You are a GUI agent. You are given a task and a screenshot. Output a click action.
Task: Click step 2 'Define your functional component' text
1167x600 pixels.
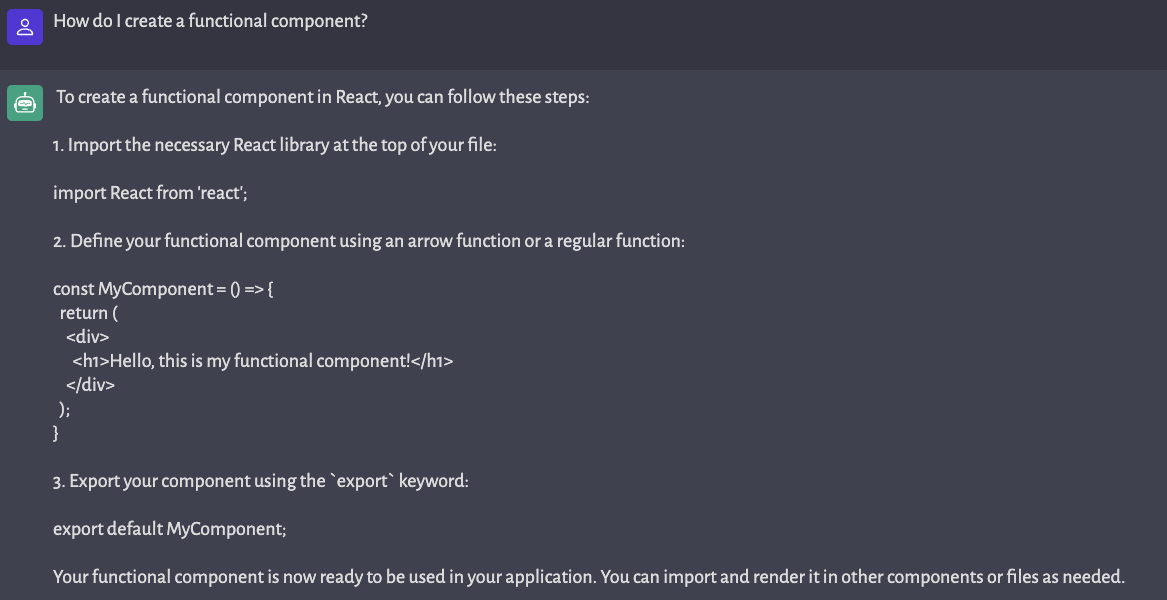coord(369,241)
